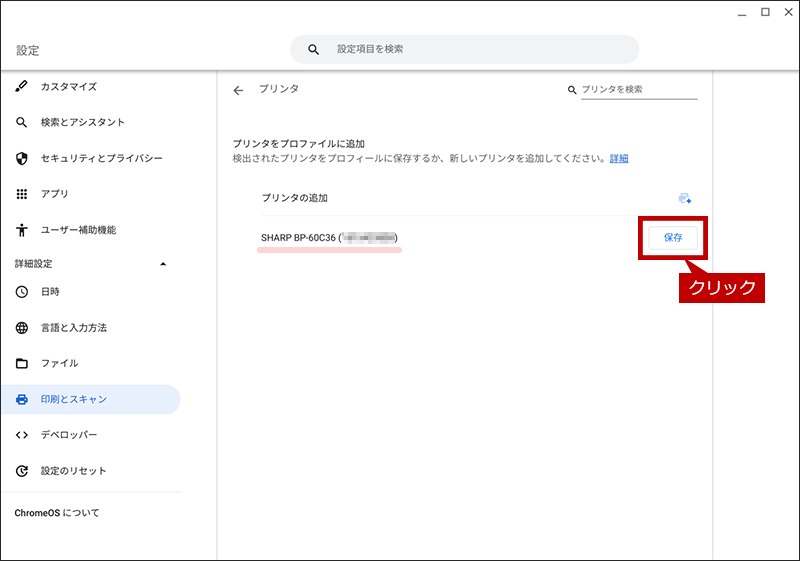
Task: Click the clock icon for 日時
Action: point(21,292)
